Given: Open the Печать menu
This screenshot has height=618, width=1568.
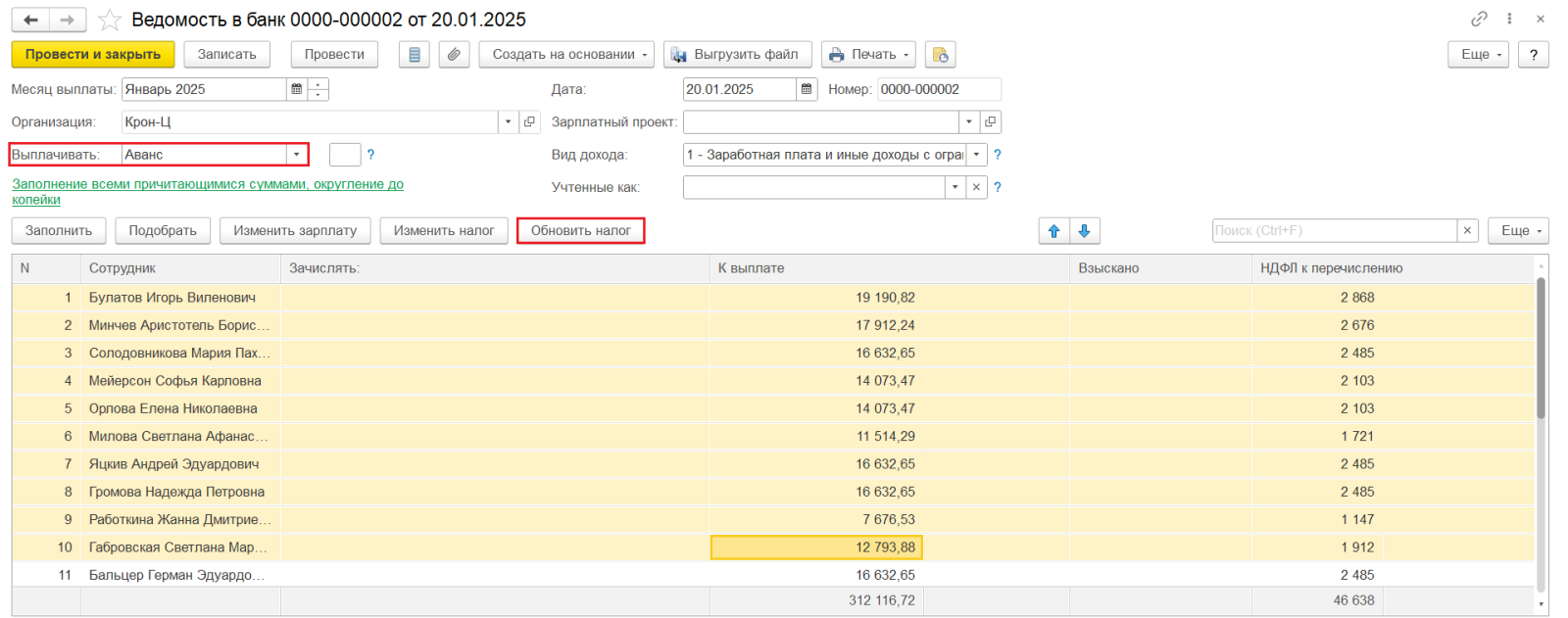Looking at the screenshot, I should 868,55.
